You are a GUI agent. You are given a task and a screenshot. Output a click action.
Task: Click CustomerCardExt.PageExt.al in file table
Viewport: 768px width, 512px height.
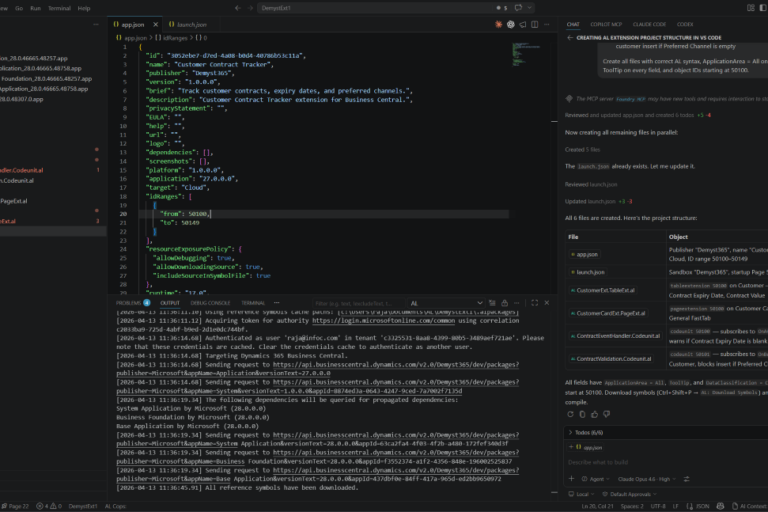coord(607,313)
